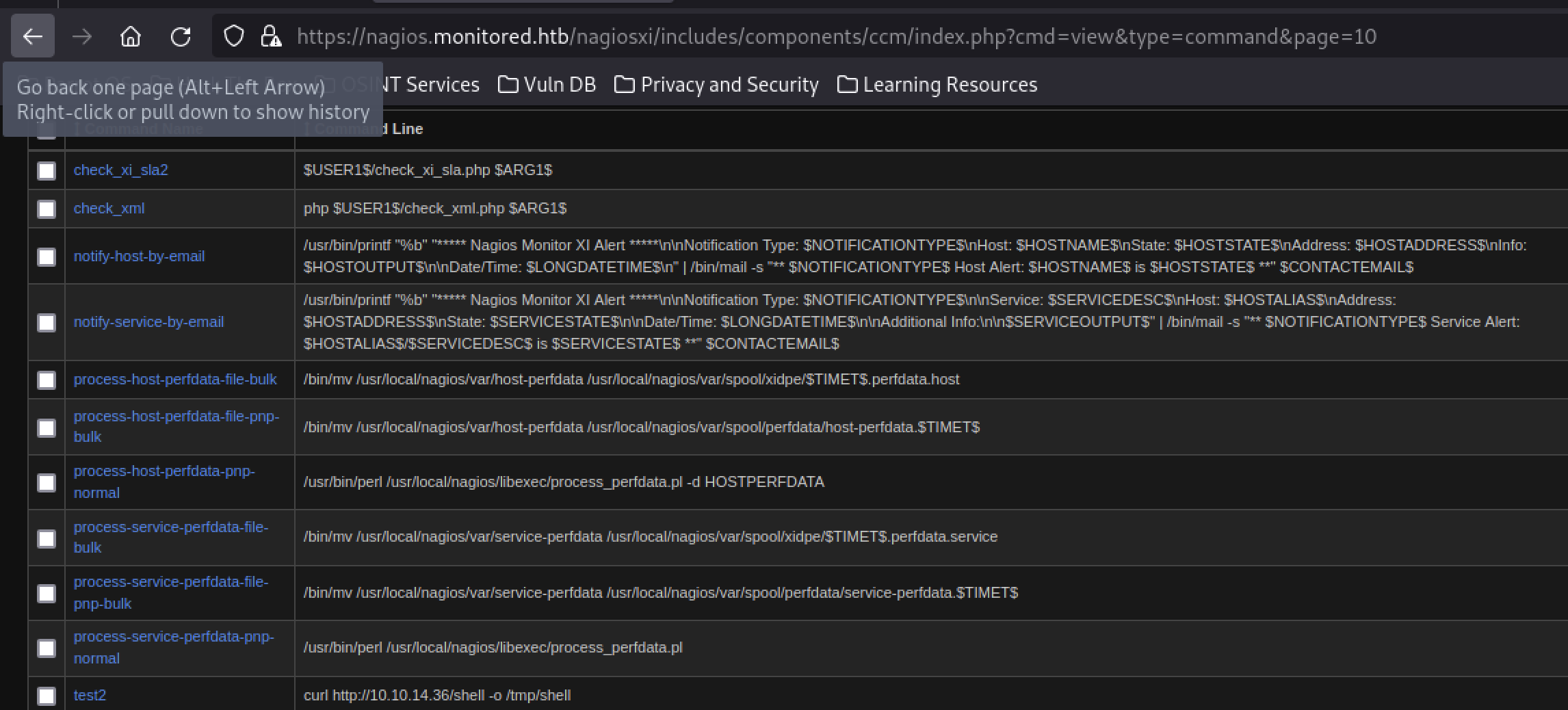This screenshot has width=1568, height=710.
Task: Open the test2 command entry
Action: point(90,696)
